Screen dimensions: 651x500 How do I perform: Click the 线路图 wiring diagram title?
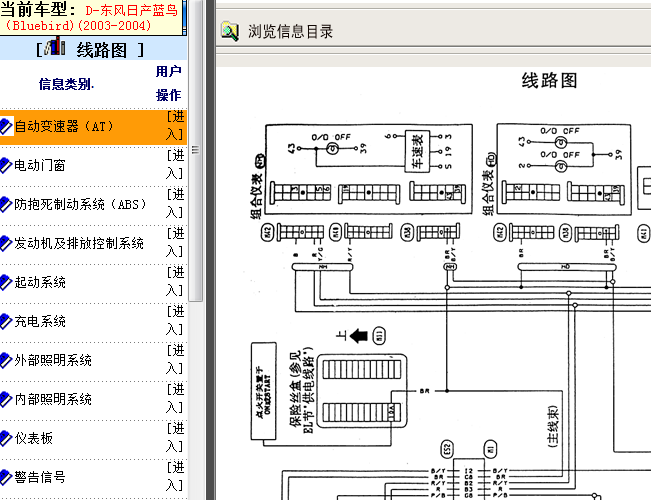pos(549,81)
